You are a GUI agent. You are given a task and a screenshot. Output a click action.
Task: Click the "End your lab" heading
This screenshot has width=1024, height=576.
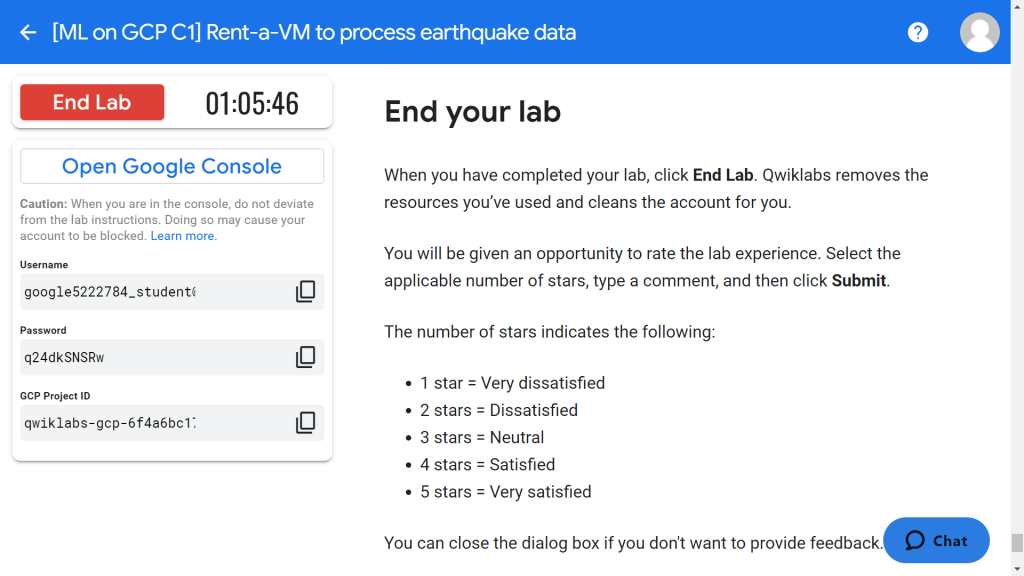[472, 111]
